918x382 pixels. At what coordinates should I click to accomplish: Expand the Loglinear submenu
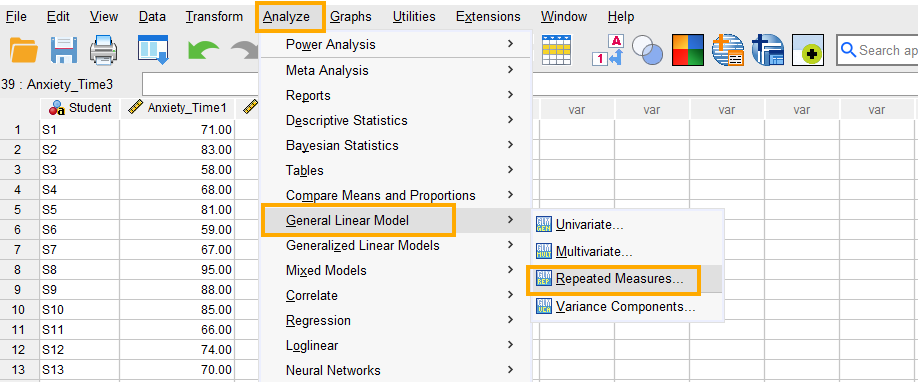(x=395, y=346)
